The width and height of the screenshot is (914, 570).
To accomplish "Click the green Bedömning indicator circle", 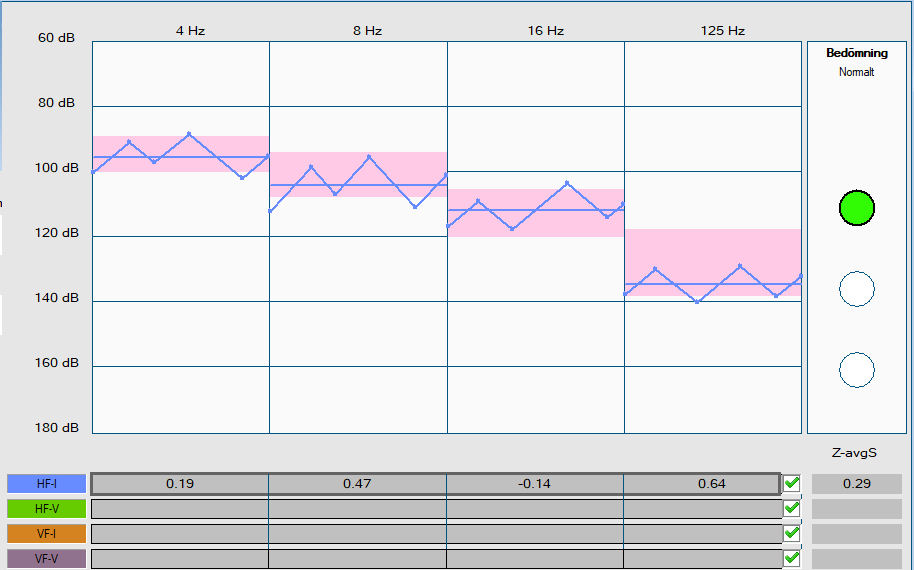I will point(856,208).
